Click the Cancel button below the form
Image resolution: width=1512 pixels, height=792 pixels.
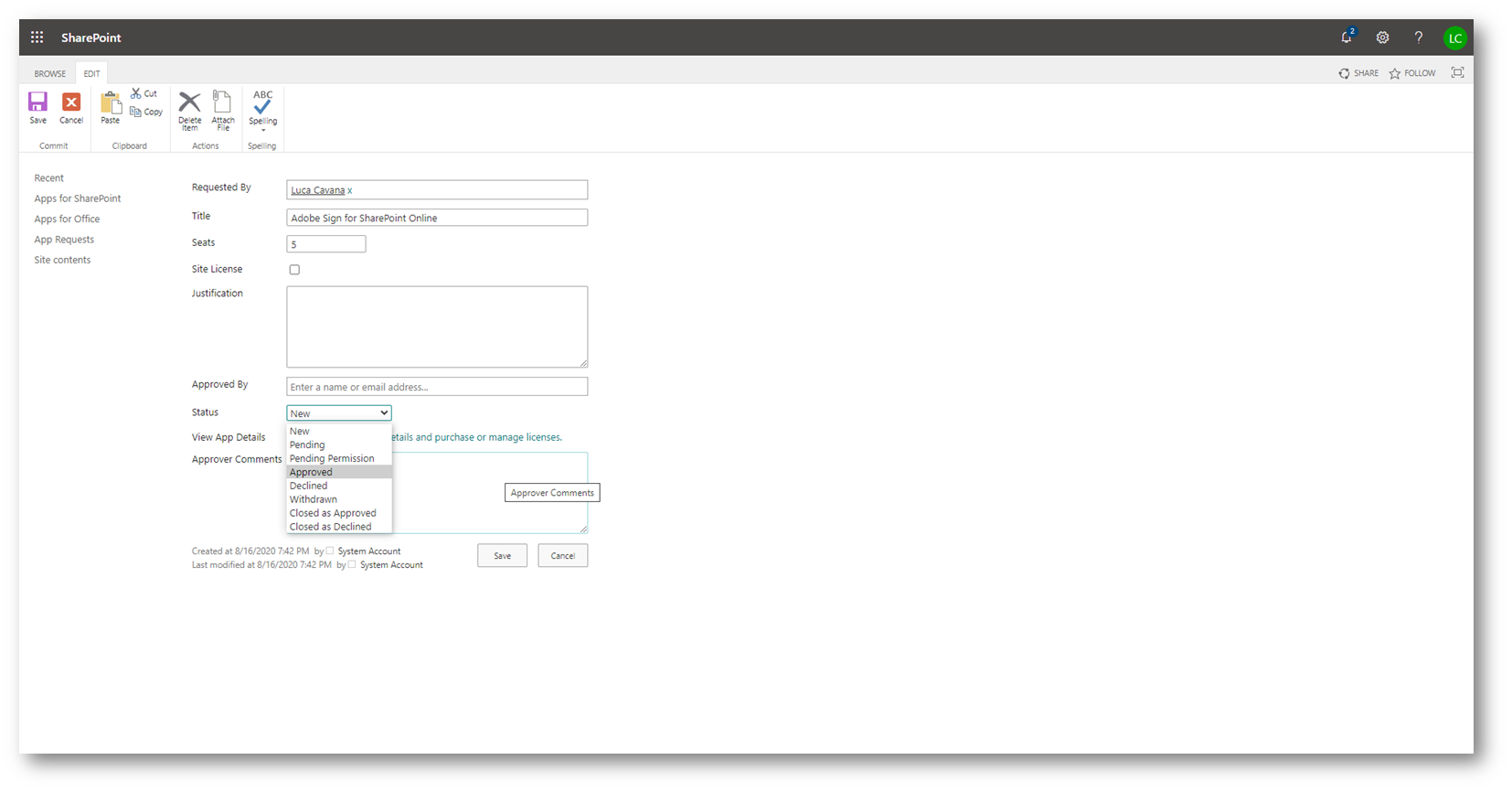[x=563, y=555]
